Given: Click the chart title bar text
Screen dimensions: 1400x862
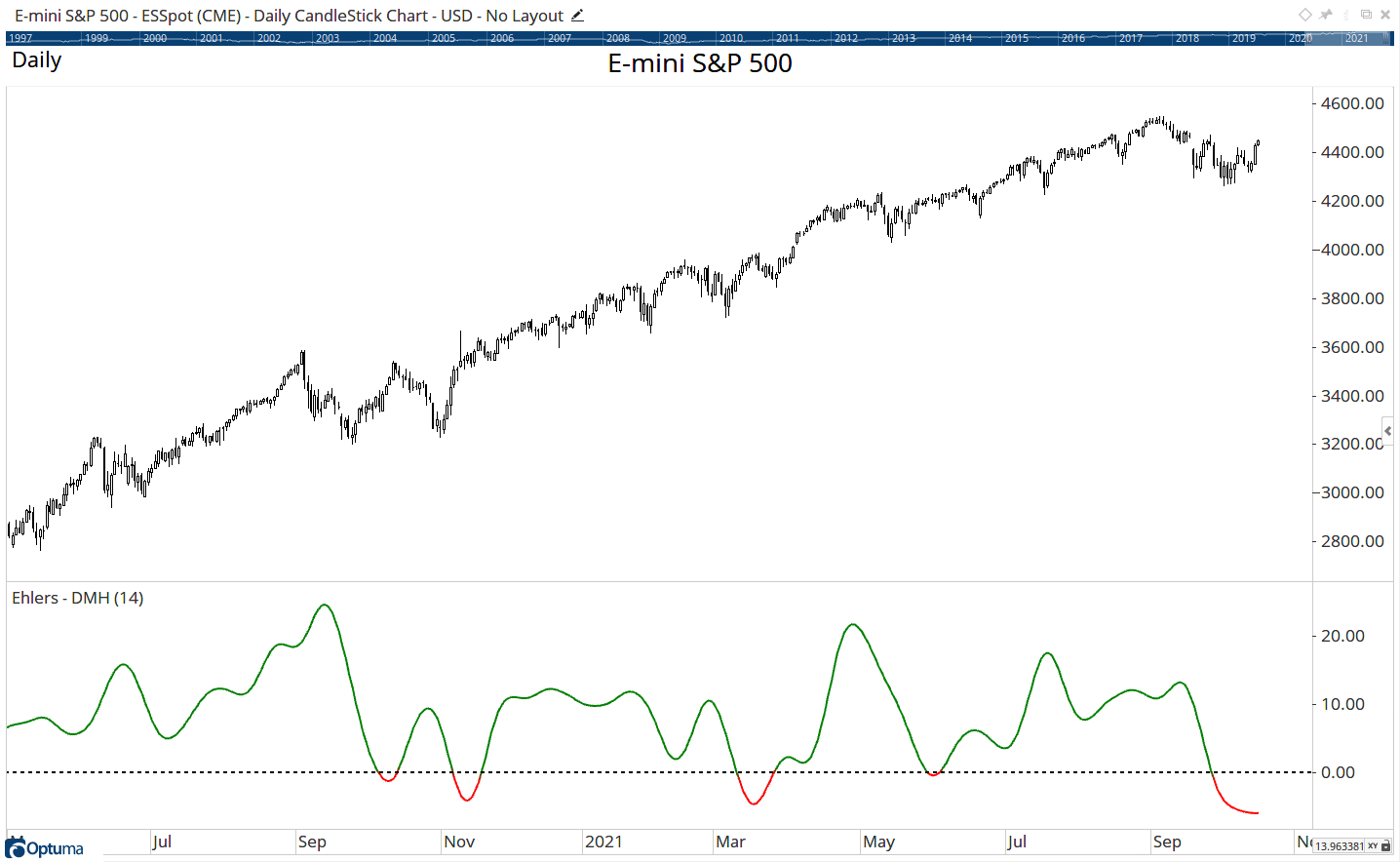Looking at the screenshot, I should click(x=289, y=16).
